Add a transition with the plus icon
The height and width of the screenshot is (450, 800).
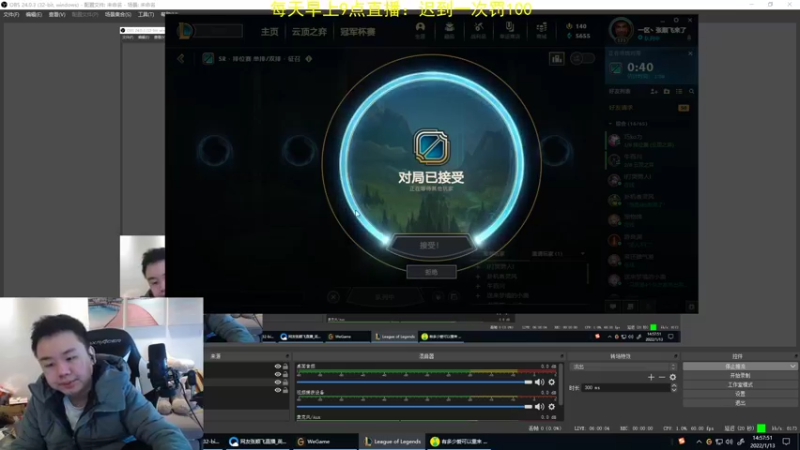(x=651, y=377)
